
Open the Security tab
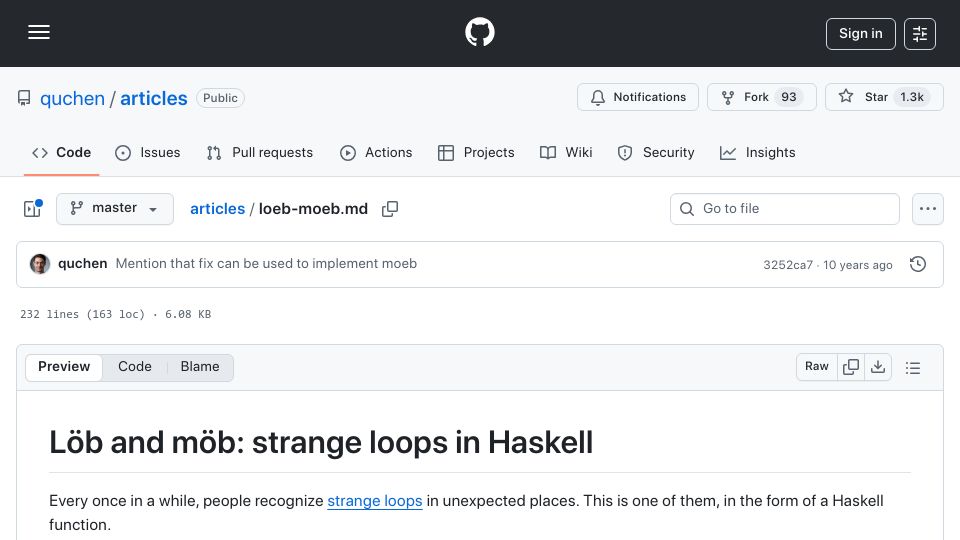coord(656,152)
